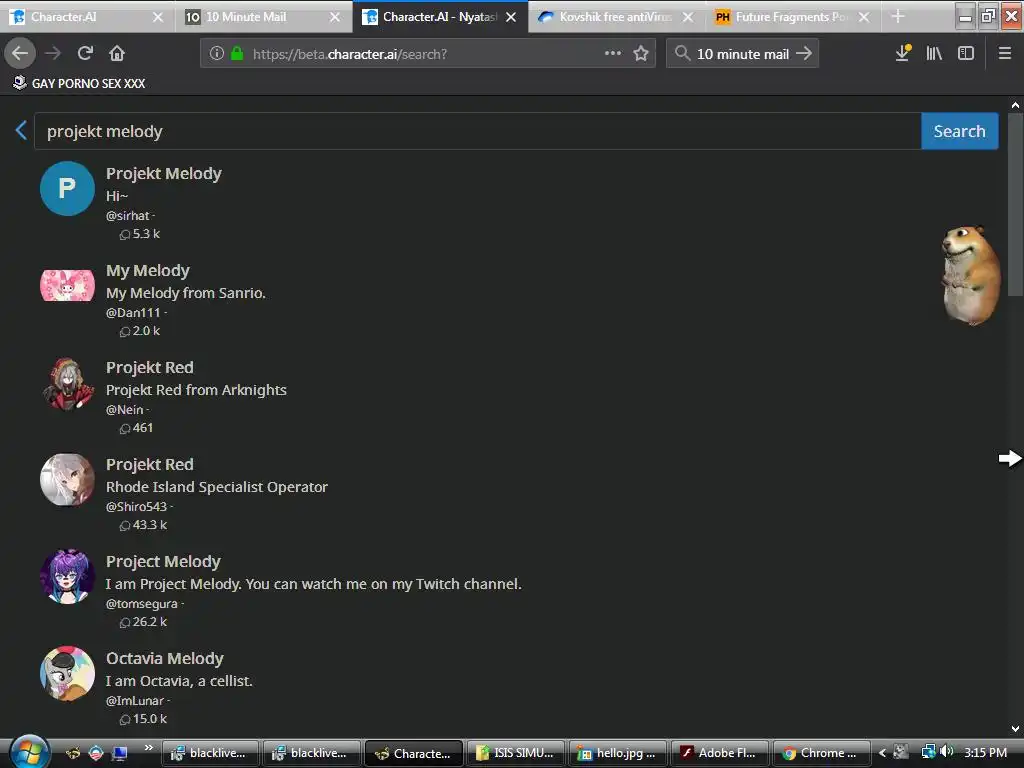Click the My Melody pink avatar
The height and width of the screenshot is (768, 1024).
coord(67,285)
